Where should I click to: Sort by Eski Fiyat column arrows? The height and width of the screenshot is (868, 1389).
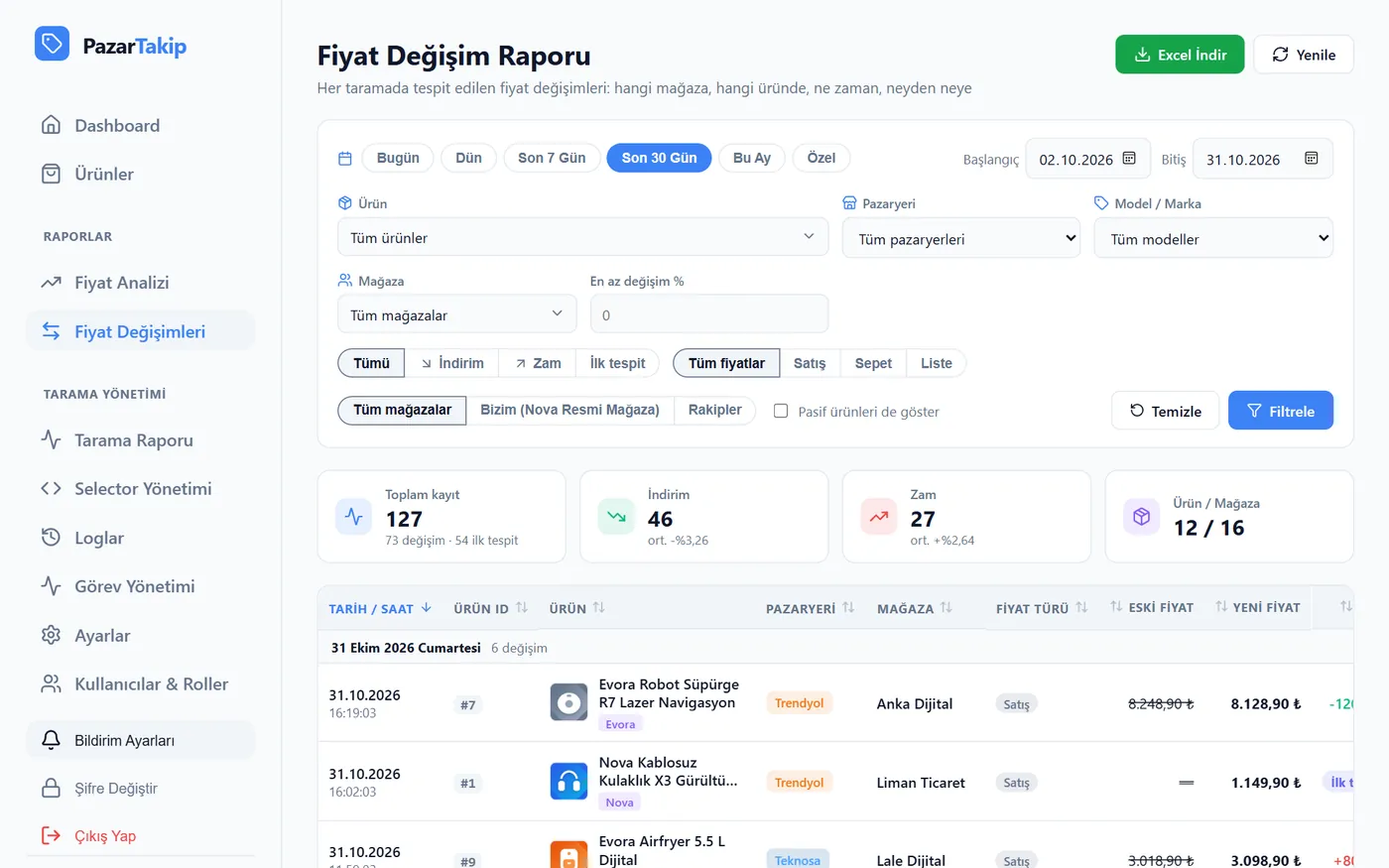pyautogui.click(x=1116, y=606)
